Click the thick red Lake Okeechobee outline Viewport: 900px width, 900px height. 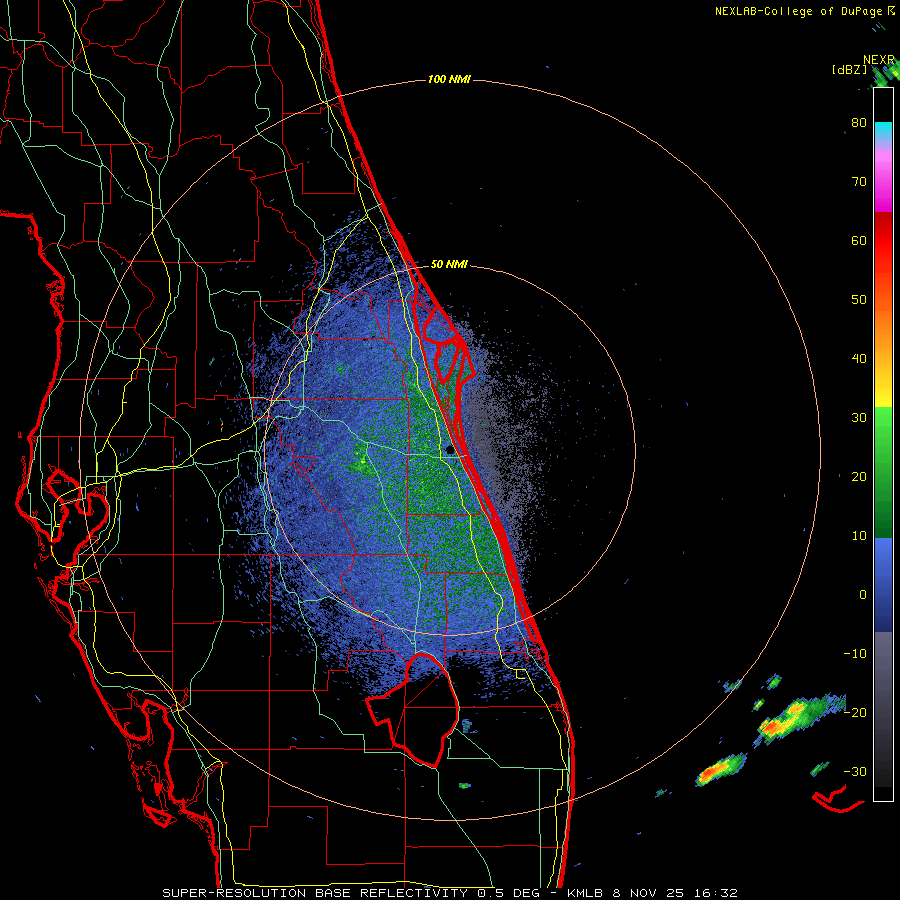click(x=413, y=709)
